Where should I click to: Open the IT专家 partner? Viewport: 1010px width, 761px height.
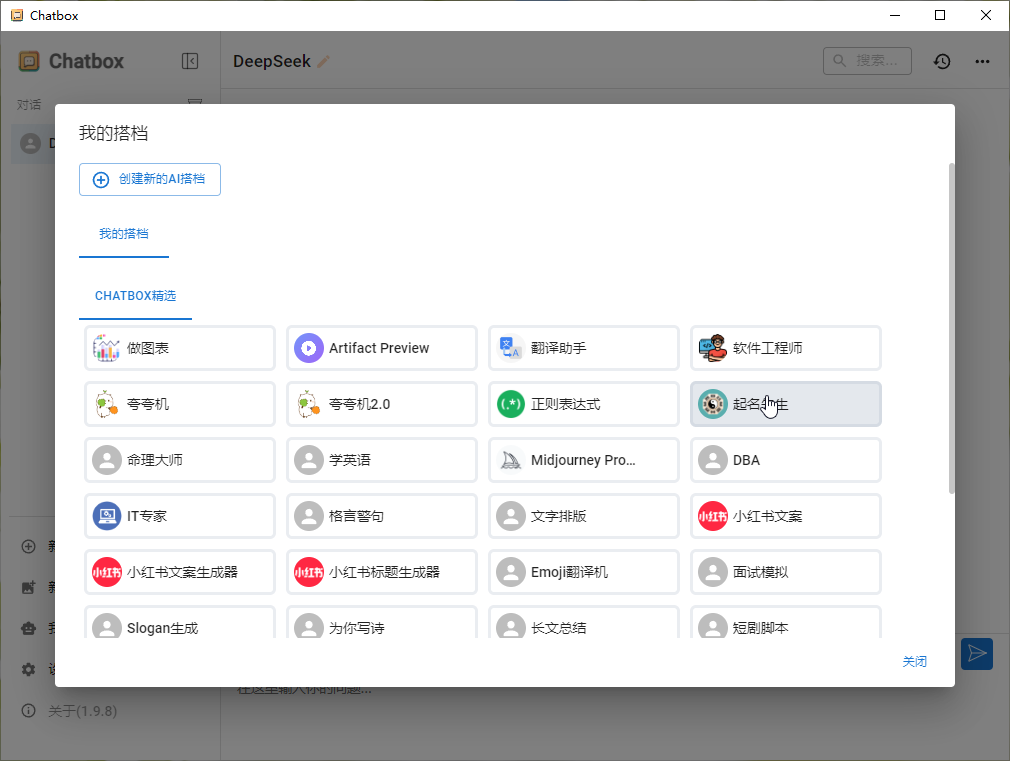pos(180,516)
